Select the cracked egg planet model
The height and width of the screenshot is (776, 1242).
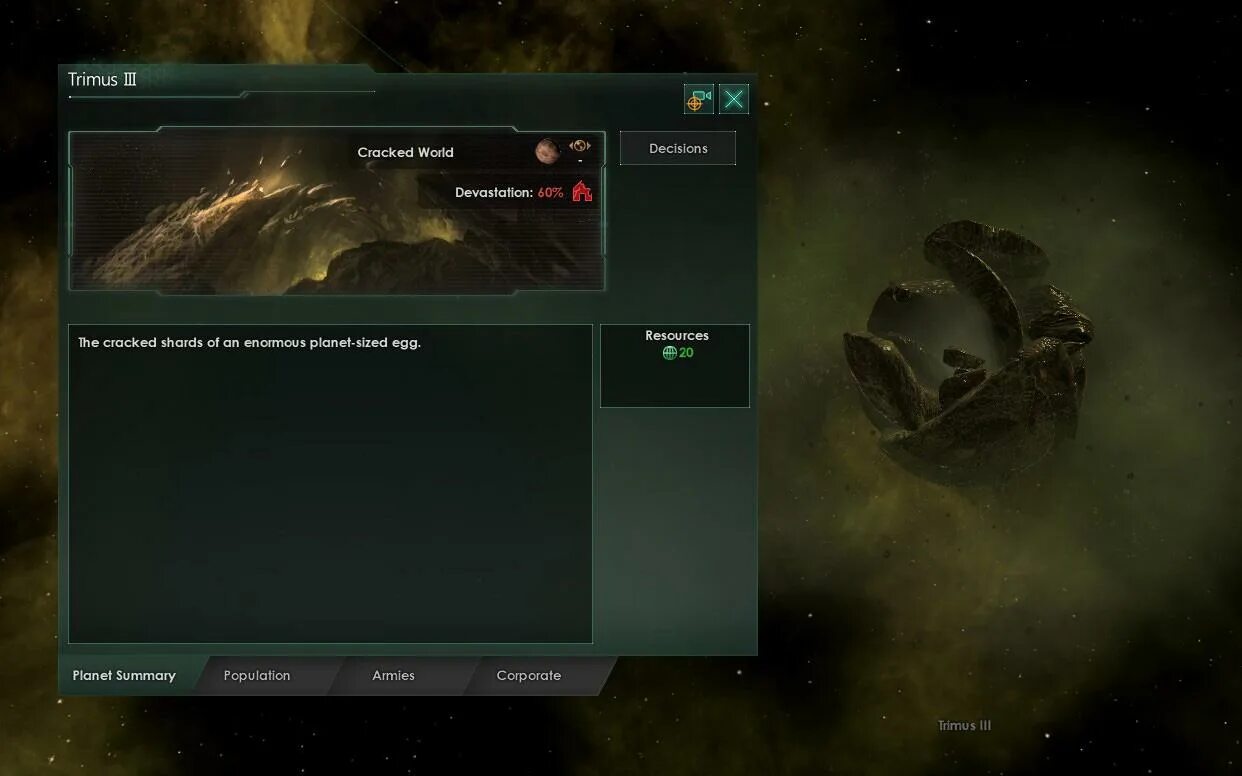click(968, 353)
